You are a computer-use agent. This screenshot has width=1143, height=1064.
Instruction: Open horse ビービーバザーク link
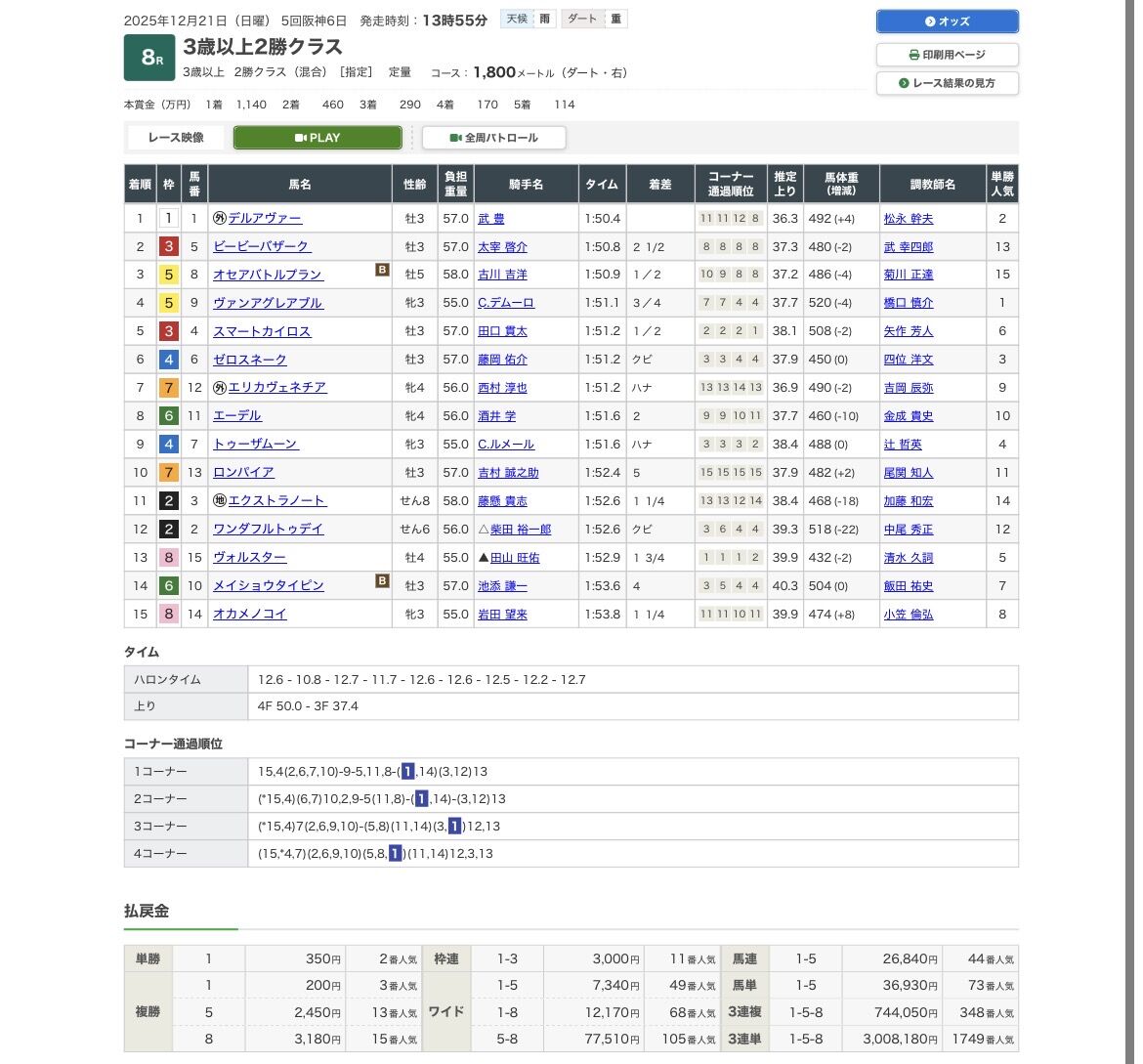click(262, 246)
